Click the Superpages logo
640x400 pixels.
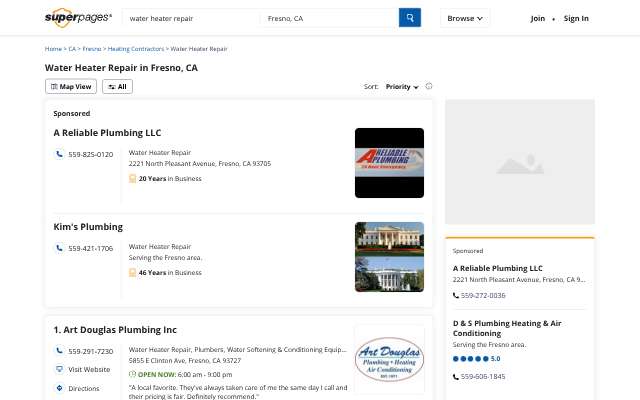(78, 18)
